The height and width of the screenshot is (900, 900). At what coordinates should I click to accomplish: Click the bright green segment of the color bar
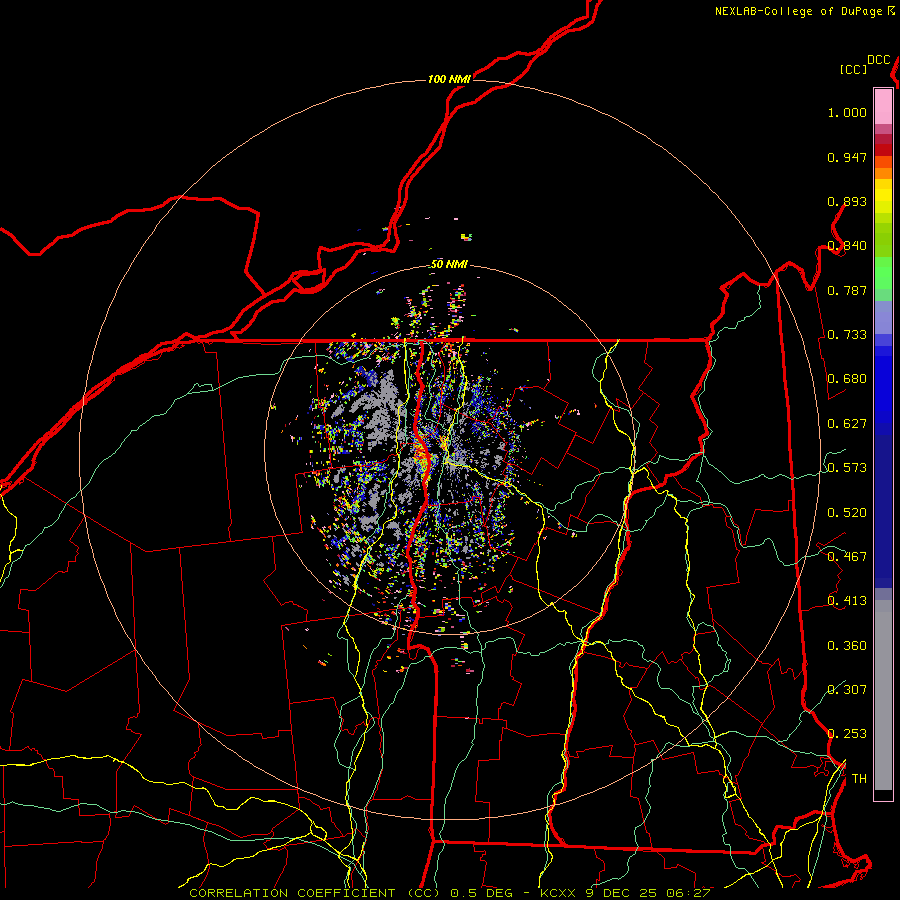click(x=883, y=273)
